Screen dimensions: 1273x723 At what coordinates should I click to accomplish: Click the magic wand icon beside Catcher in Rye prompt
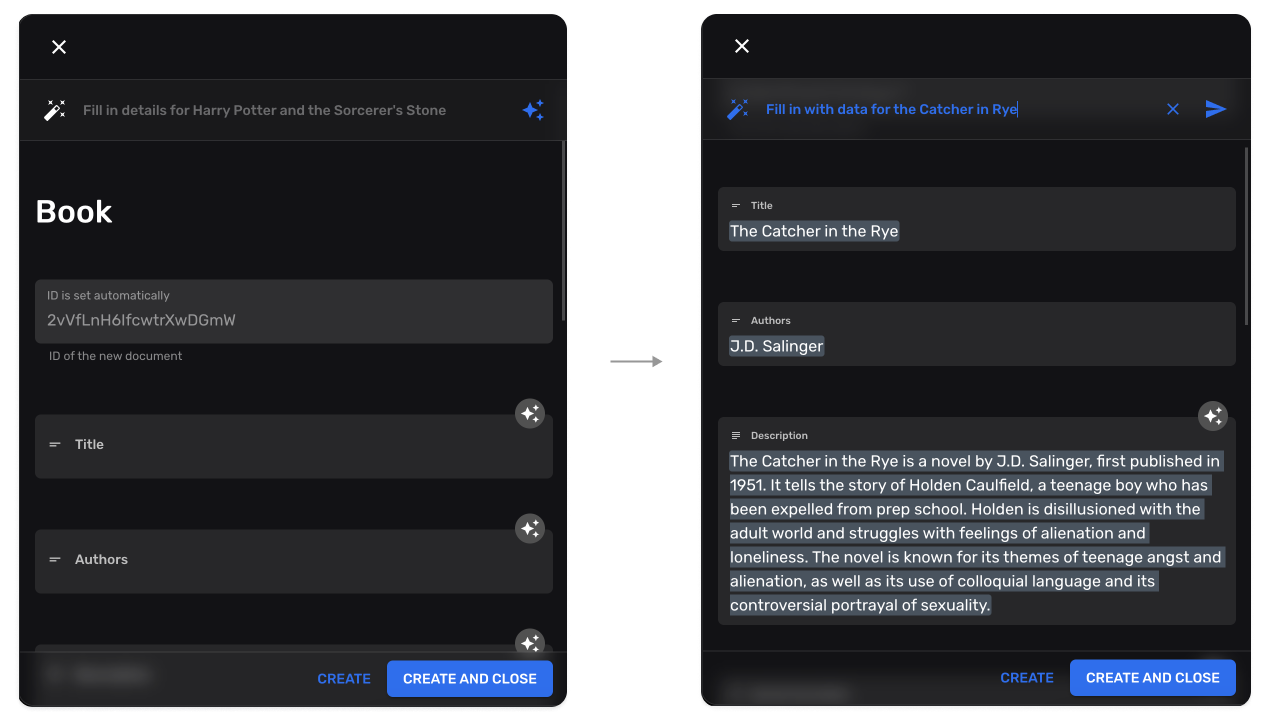pos(738,109)
